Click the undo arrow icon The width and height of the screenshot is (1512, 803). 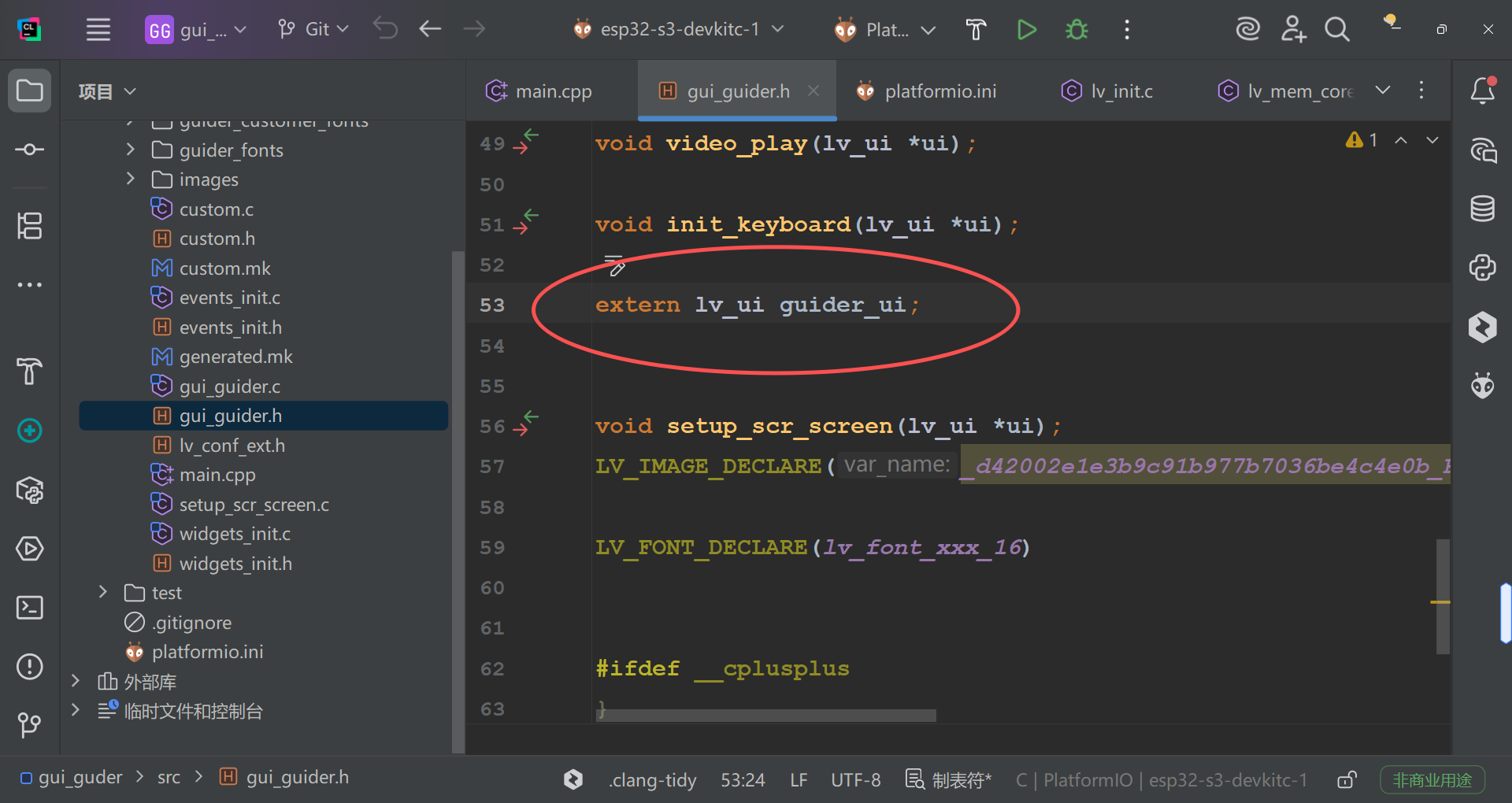click(385, 29)
